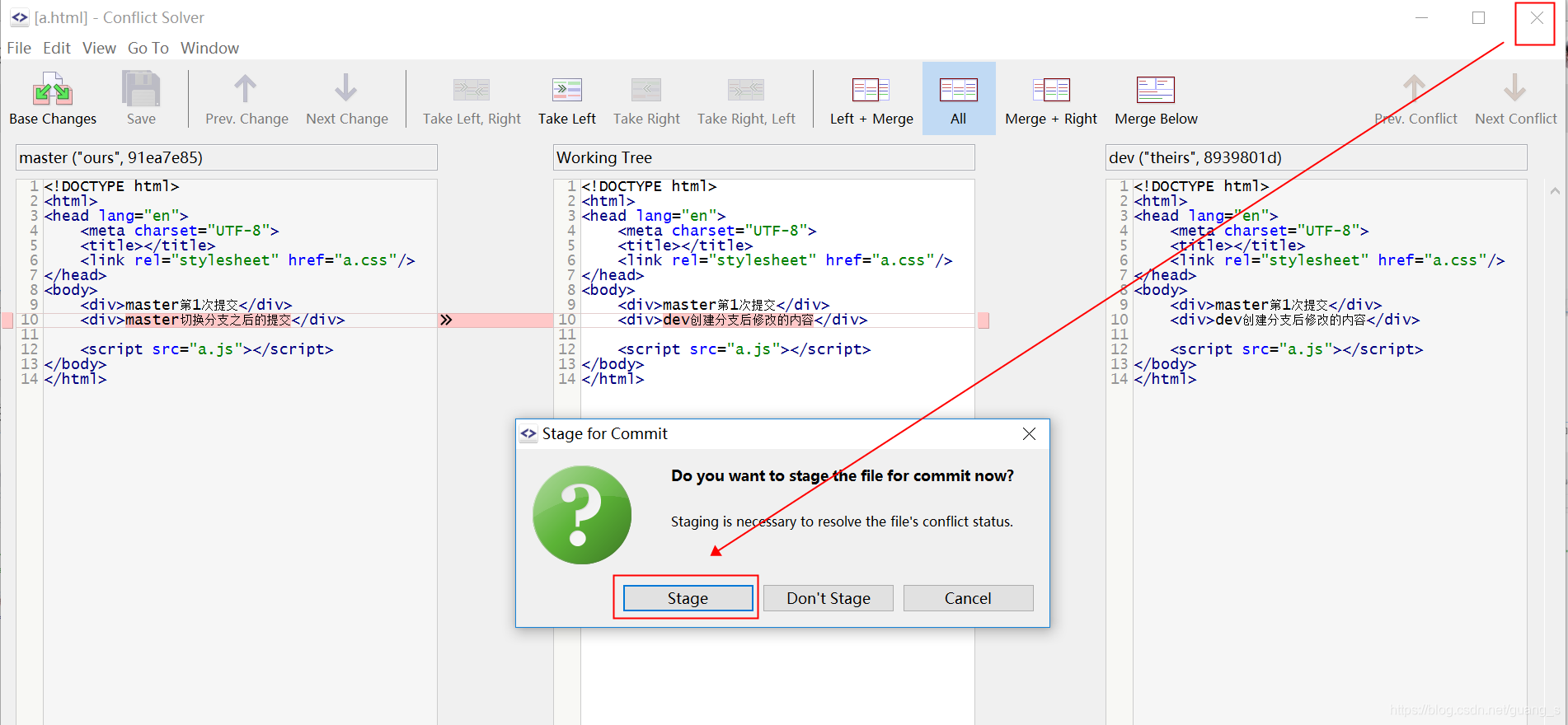Image resolution: width=1568 pixels, height=725 pixels.
Task: Click the dev ("theirs") pane header
Action: 1317,157
